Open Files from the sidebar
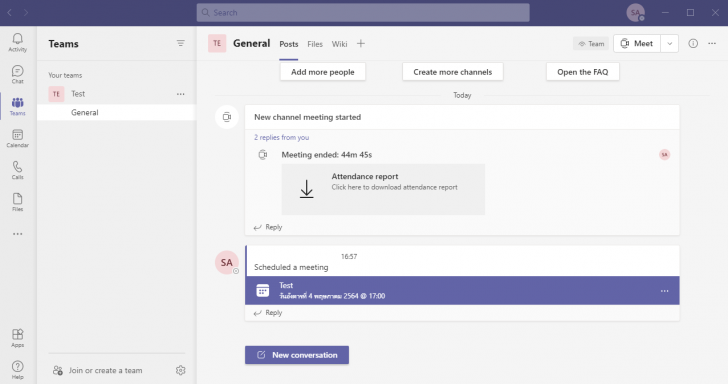 tap(18, 202)
